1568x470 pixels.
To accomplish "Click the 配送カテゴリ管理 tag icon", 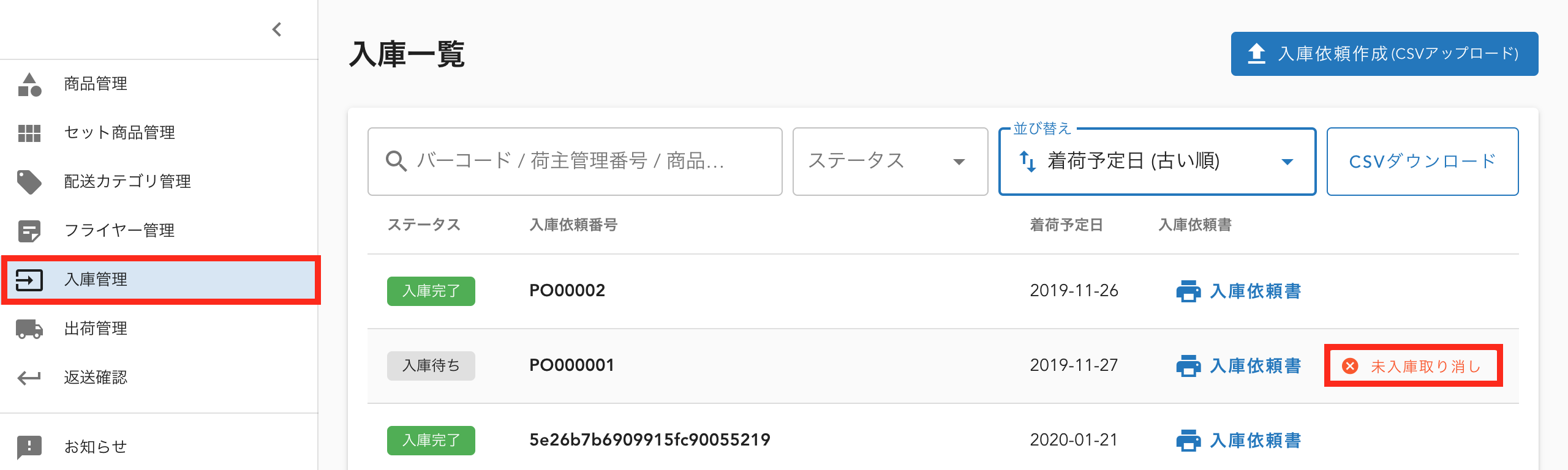I will pos(29,182).
